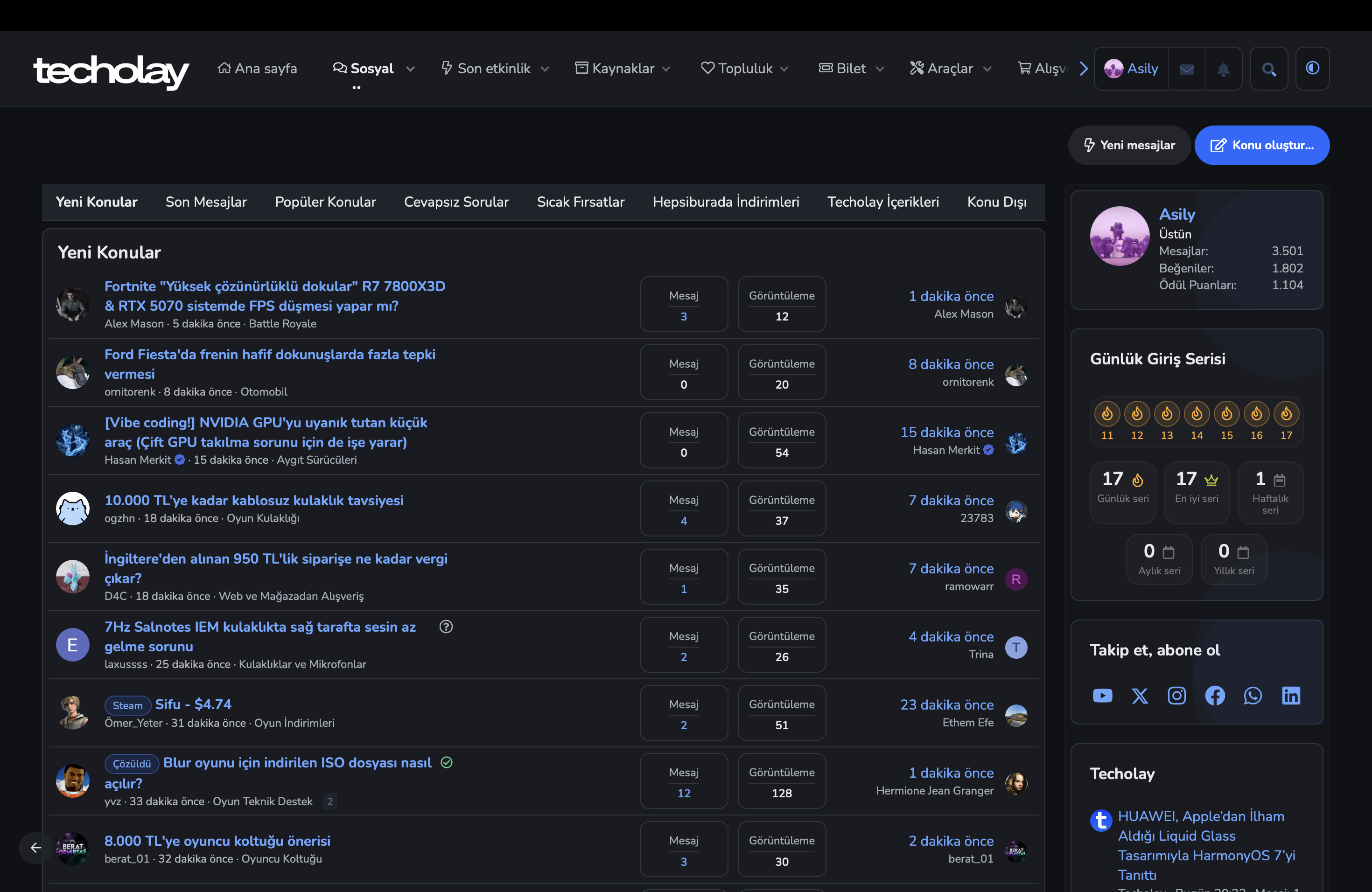Screen dimensions: 1372x892
Task: Open the LinkedIn social icon
Action: (1291, 696)
